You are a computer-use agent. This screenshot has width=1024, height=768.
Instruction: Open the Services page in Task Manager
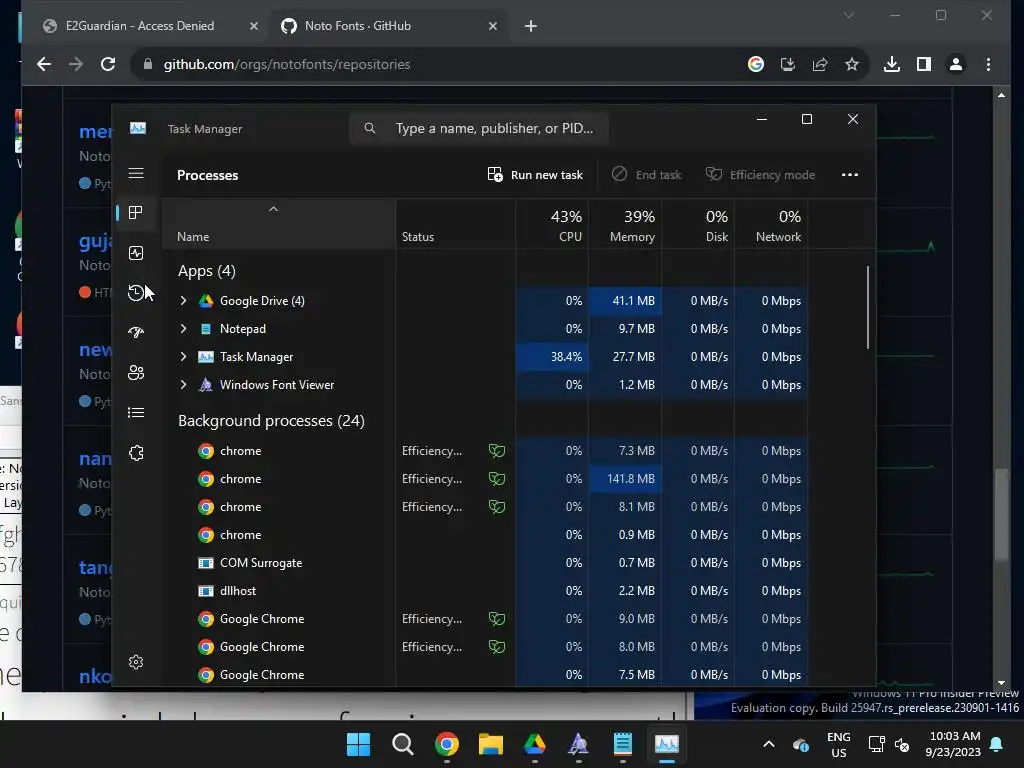(x=136, y=453)
